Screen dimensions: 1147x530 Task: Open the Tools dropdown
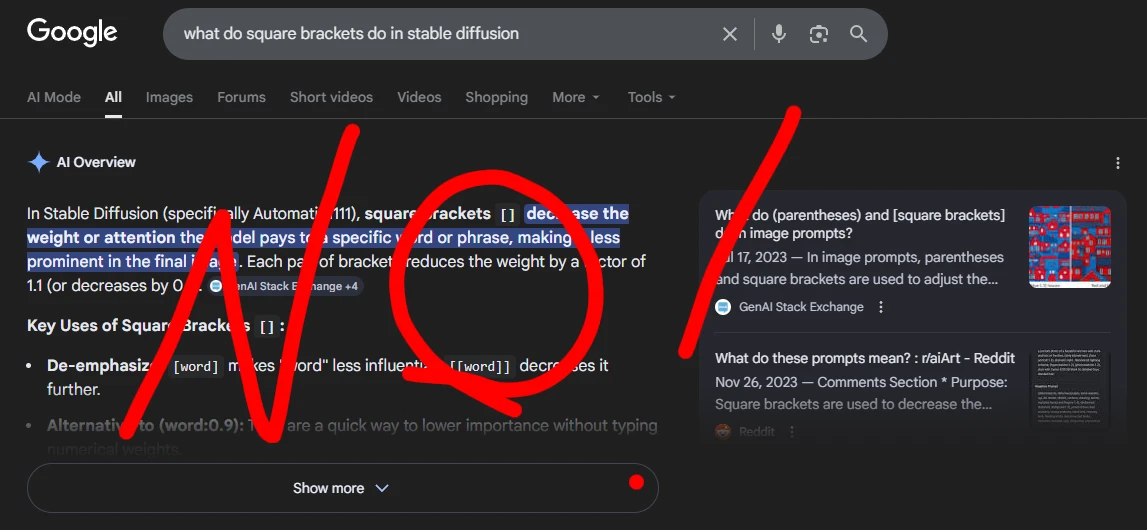(651, 97)
